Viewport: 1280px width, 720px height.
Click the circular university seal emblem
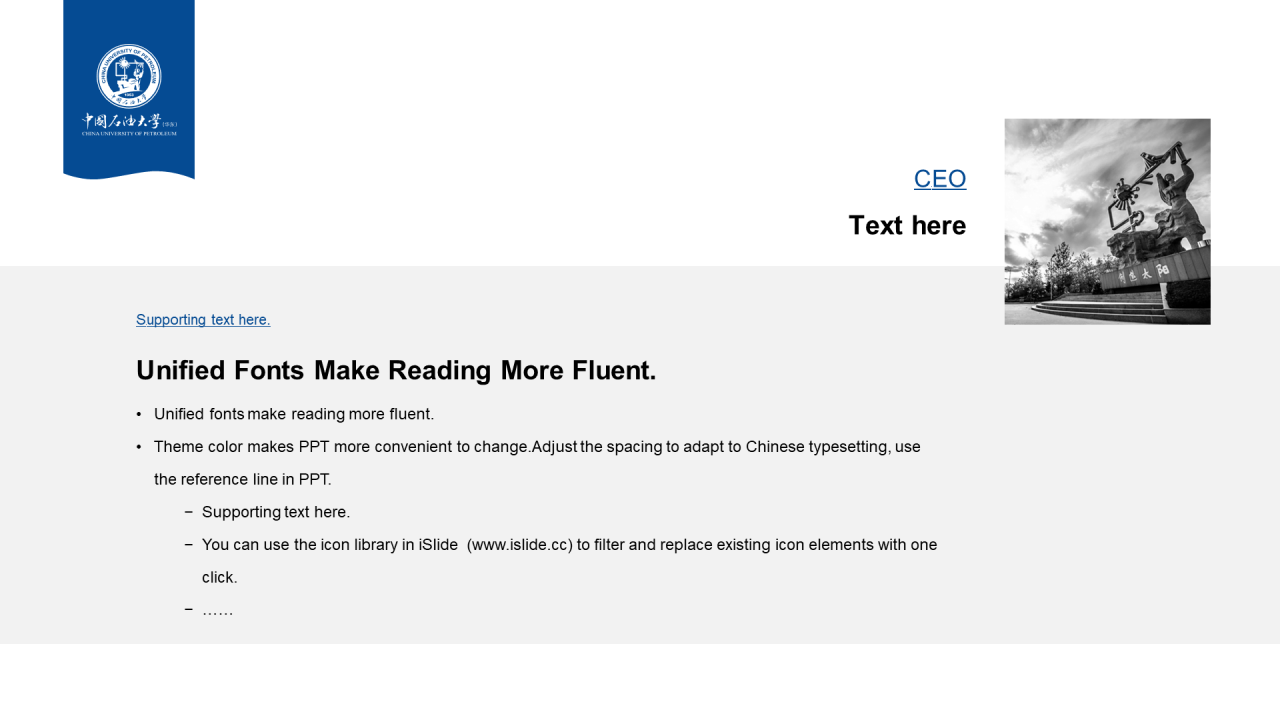pyautogui.click(x=129, y=77)
